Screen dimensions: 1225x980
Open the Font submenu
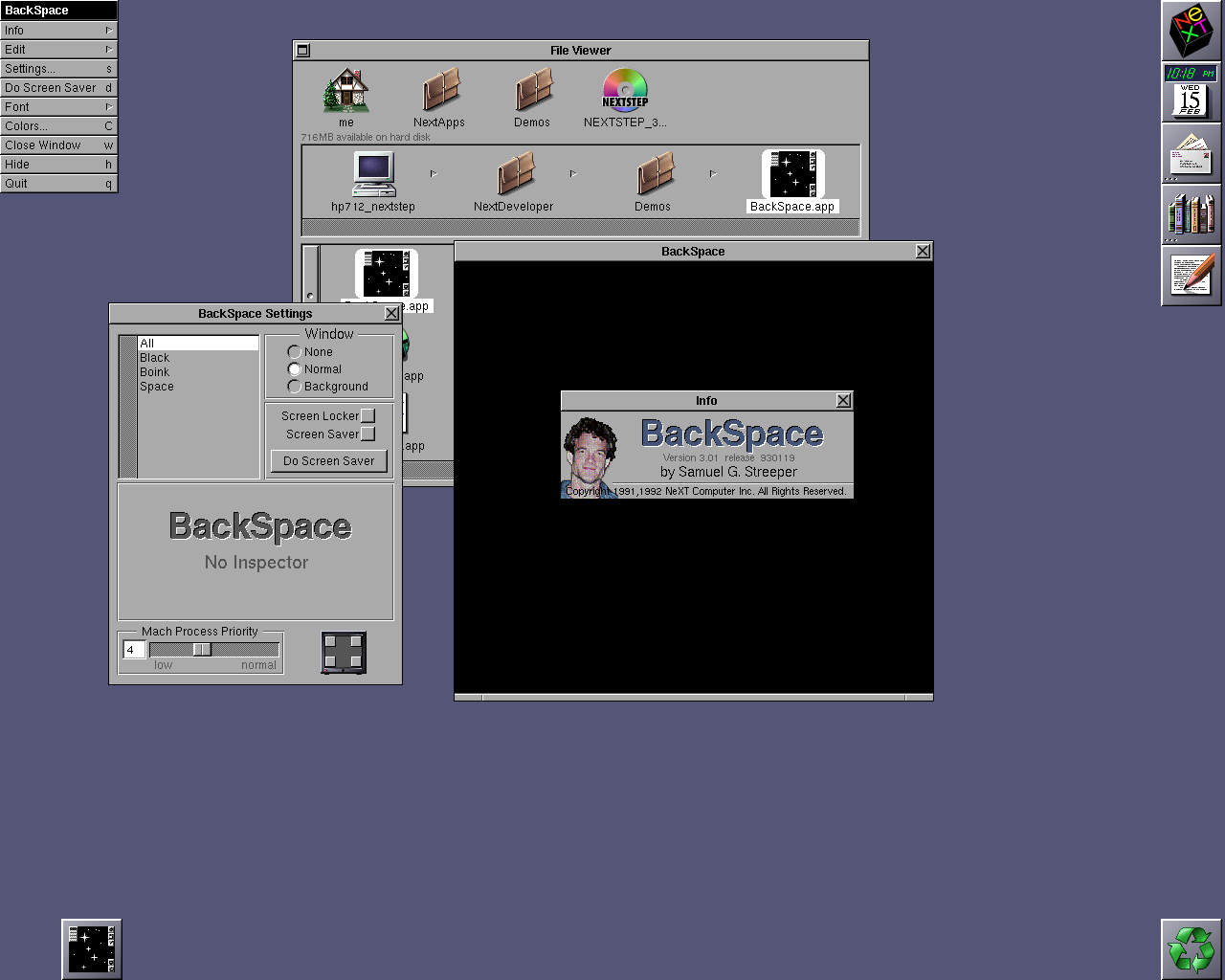58,107
